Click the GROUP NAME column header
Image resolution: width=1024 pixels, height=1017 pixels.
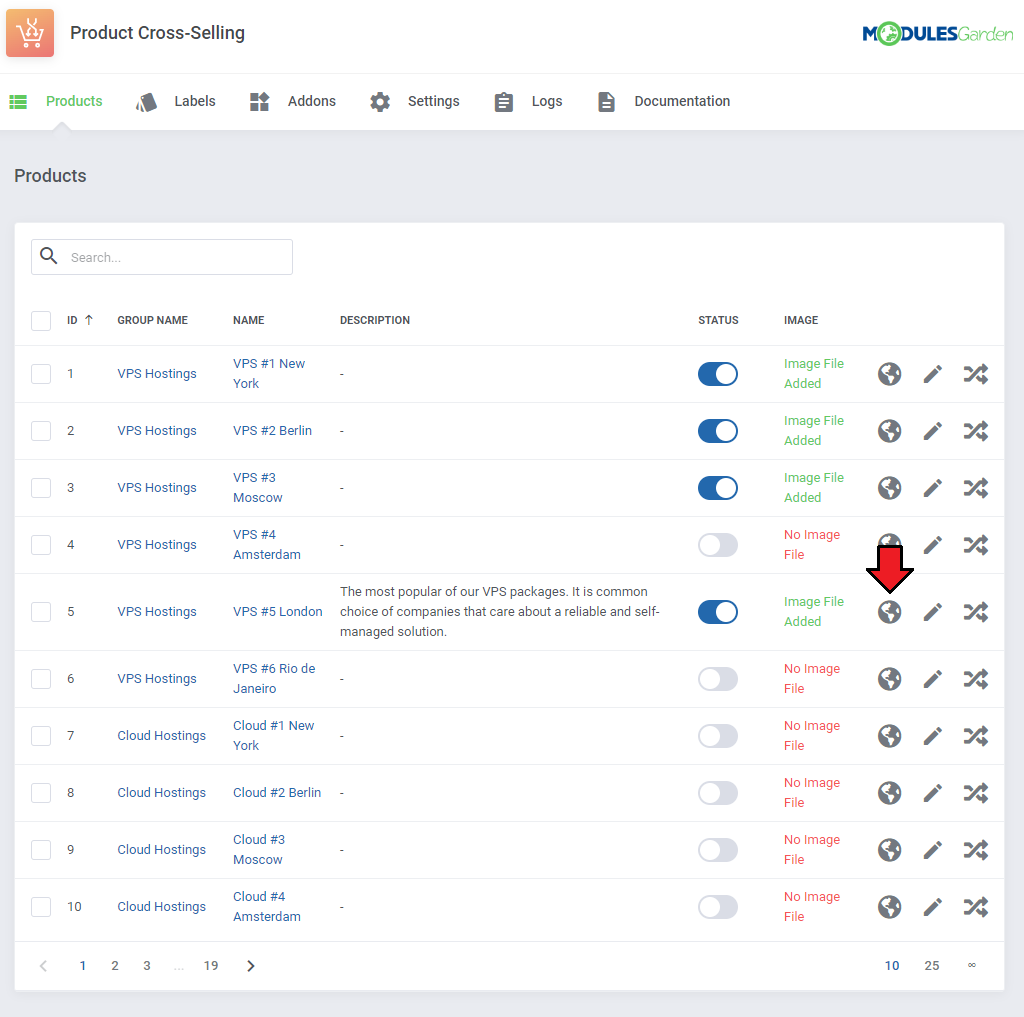click(x=152, y=320)
